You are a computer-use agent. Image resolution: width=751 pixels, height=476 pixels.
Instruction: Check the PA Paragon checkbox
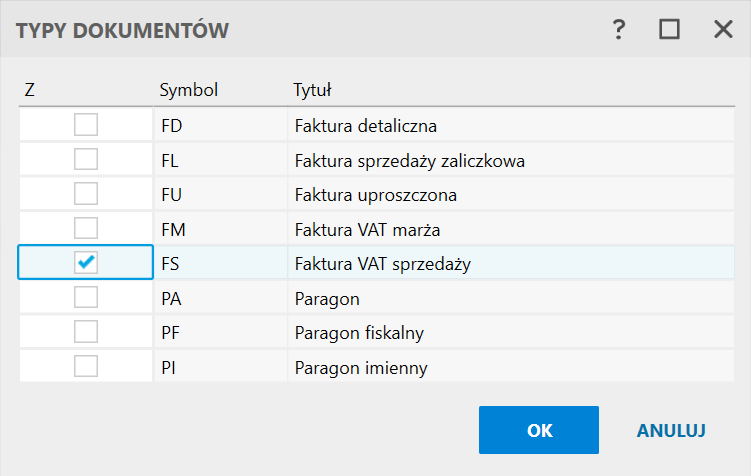(x=86, y=297)
